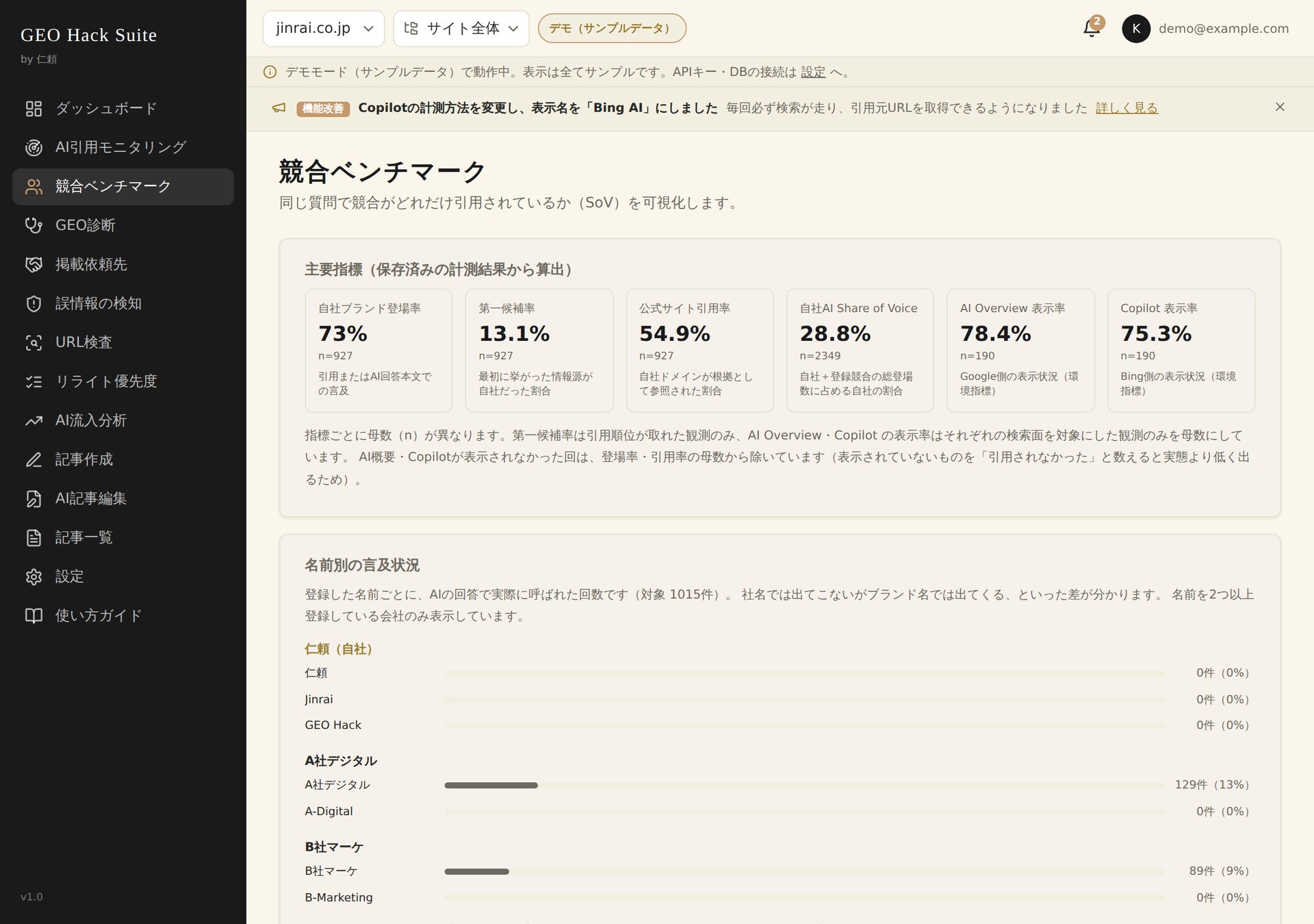Click the 名前別の言及状況 heading

pyautogui.click(x=362, y=565)
